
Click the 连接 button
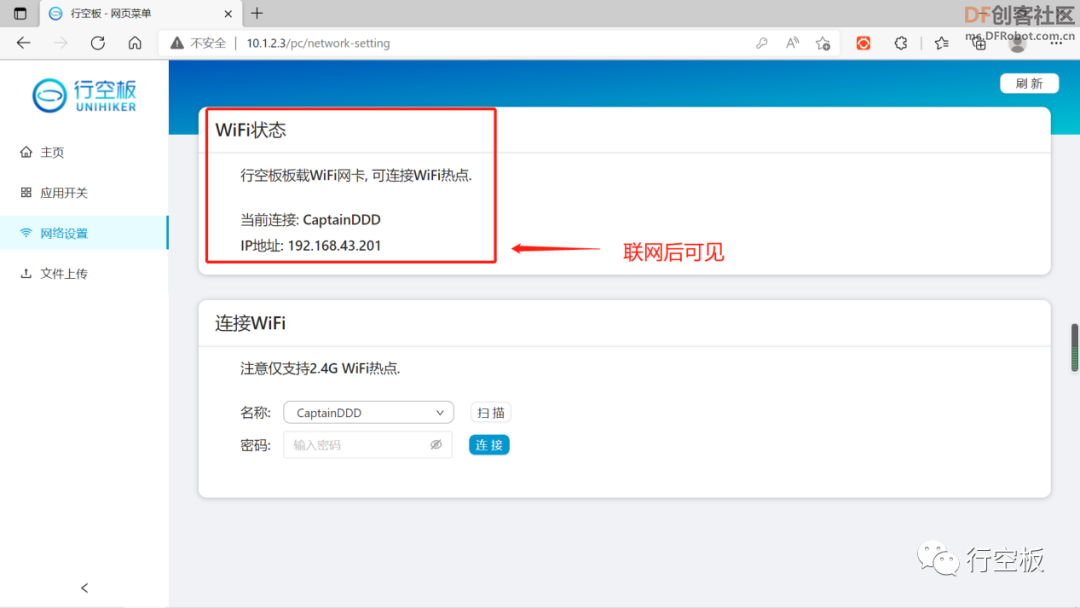click(x=489, y=445)
